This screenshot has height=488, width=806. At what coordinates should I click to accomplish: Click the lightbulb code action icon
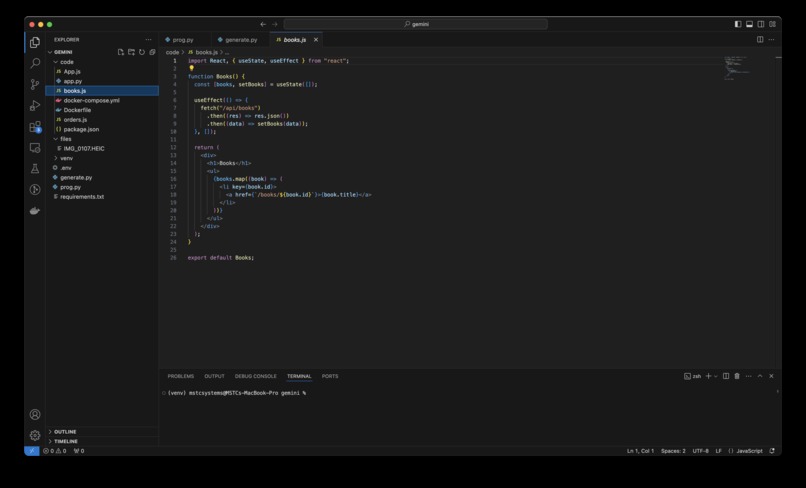191,68
